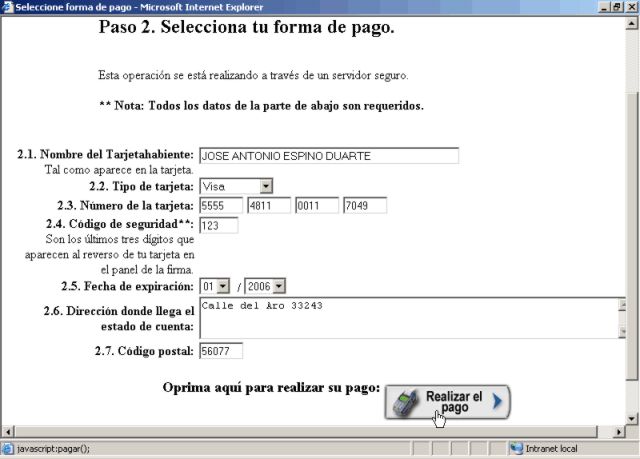Click the Internet Explorer icon in title bar
The height and width of the screenshot is (459, 640).
(8, 7)
